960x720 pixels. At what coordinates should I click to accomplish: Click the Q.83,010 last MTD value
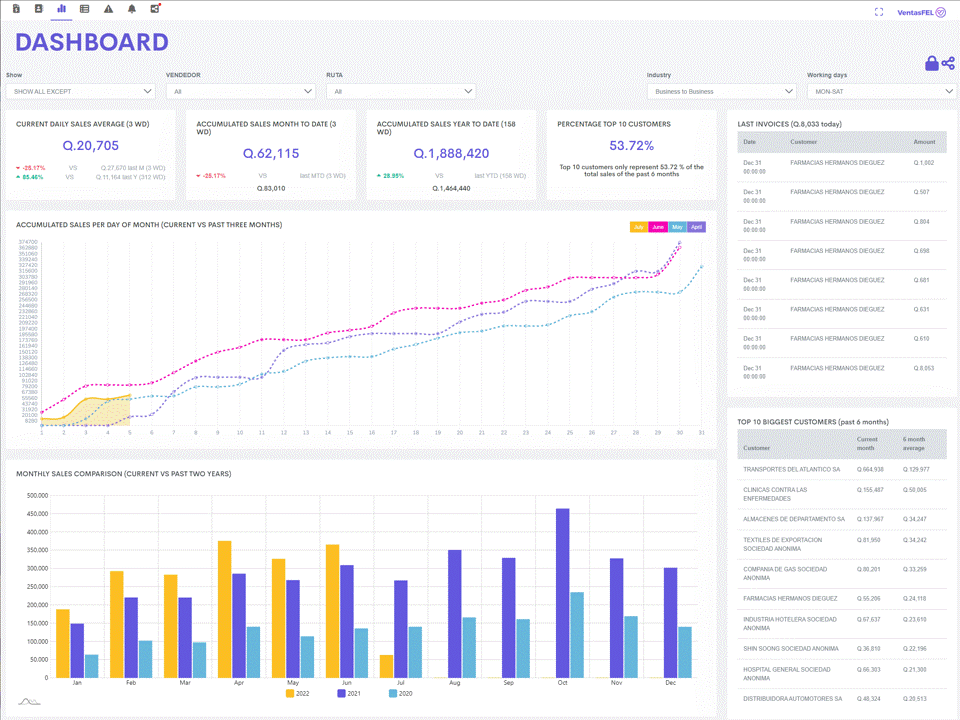coord(271,189)
